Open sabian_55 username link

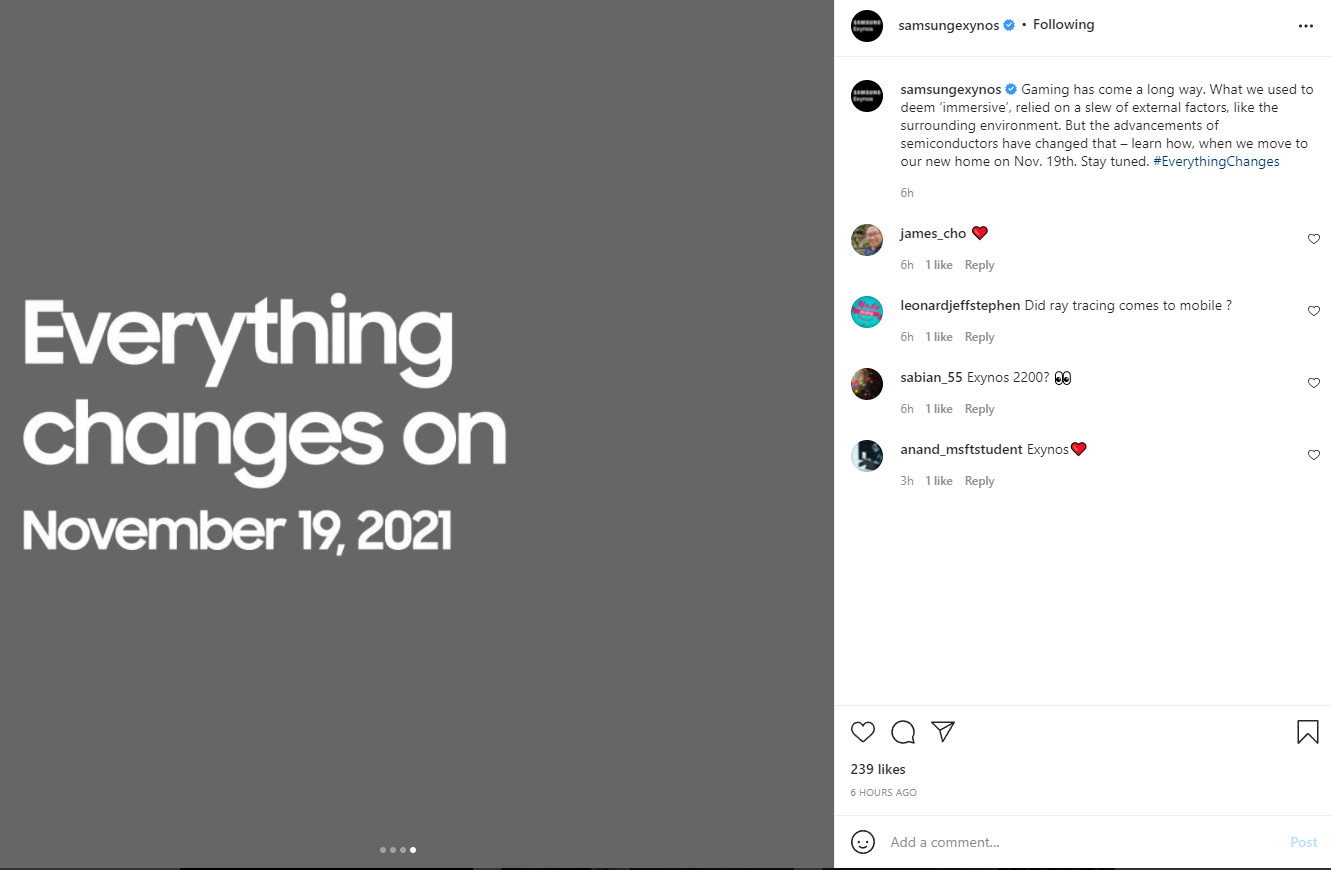point(931,378)
